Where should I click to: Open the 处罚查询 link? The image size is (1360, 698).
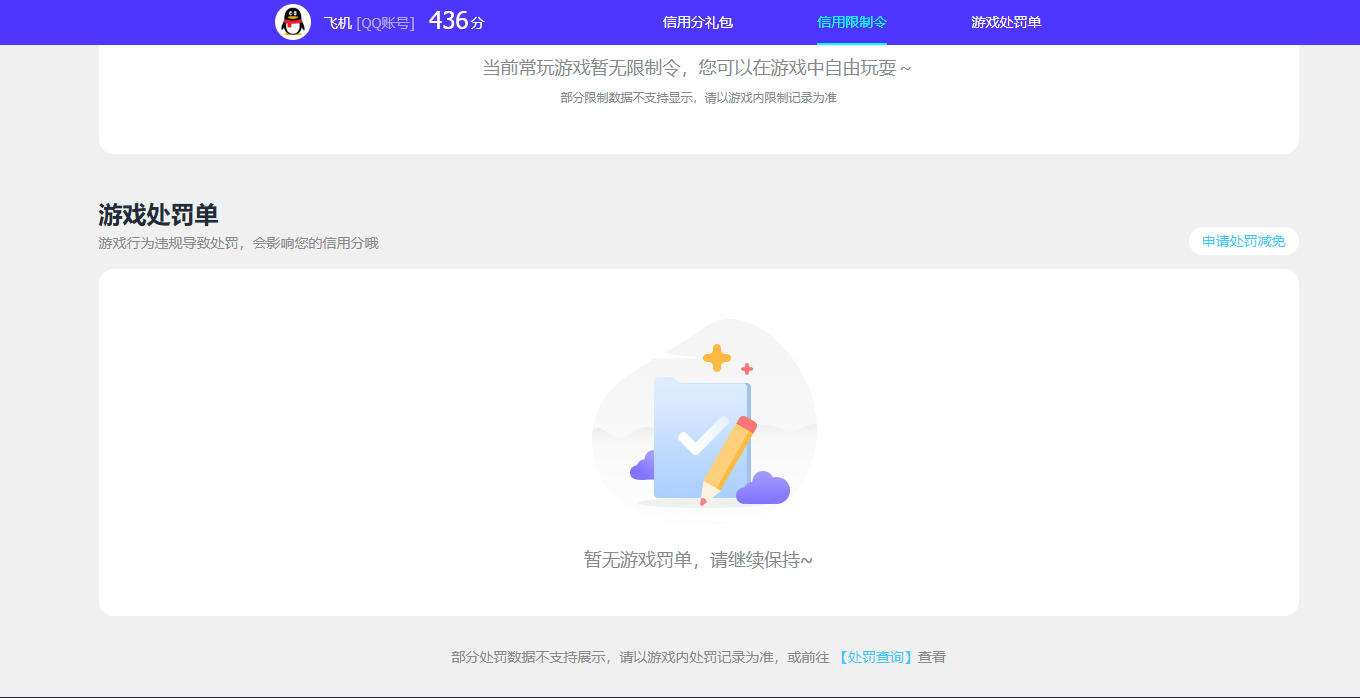pos(875,657)
